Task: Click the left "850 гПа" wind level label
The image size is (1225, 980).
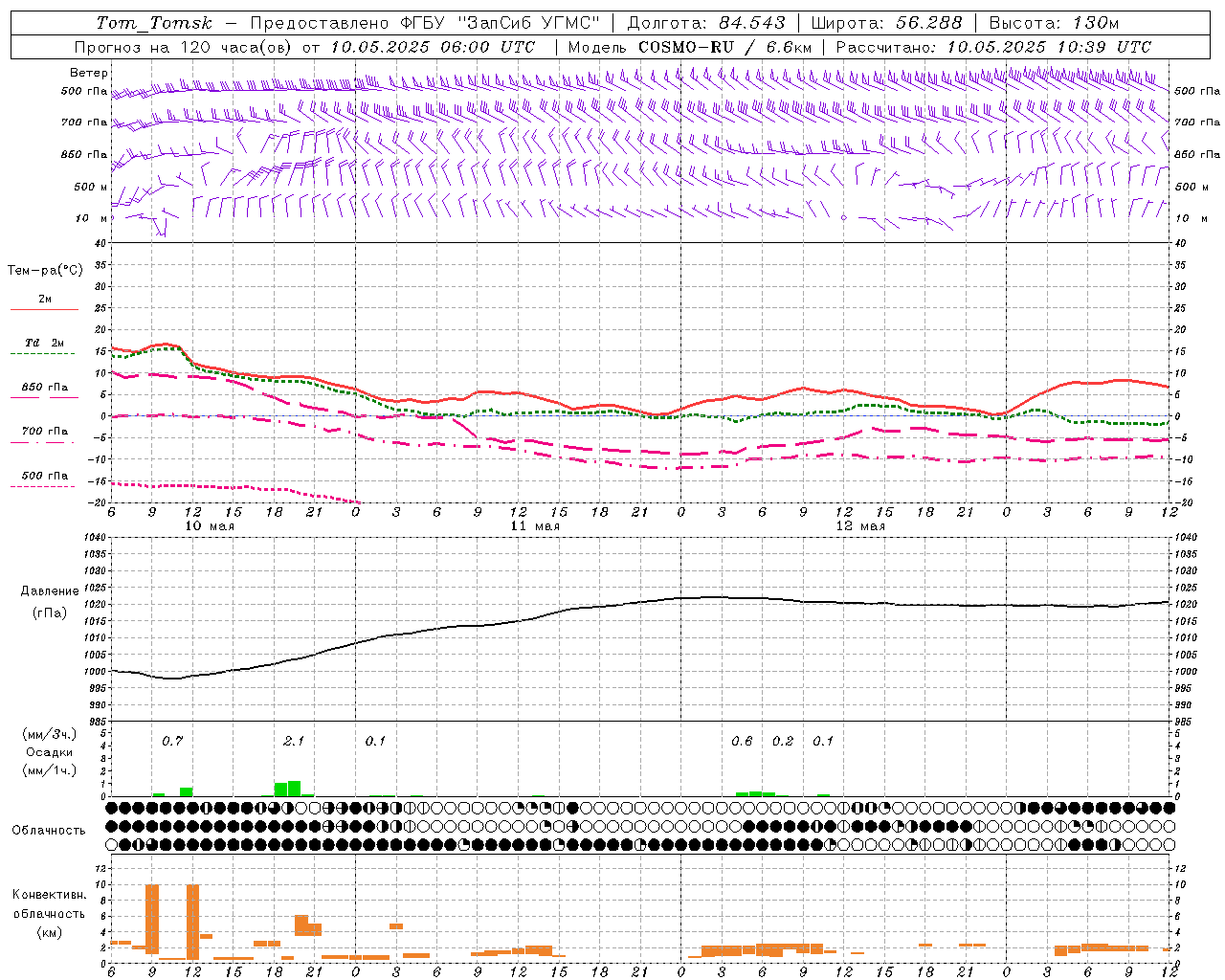Action: point(84,155)
